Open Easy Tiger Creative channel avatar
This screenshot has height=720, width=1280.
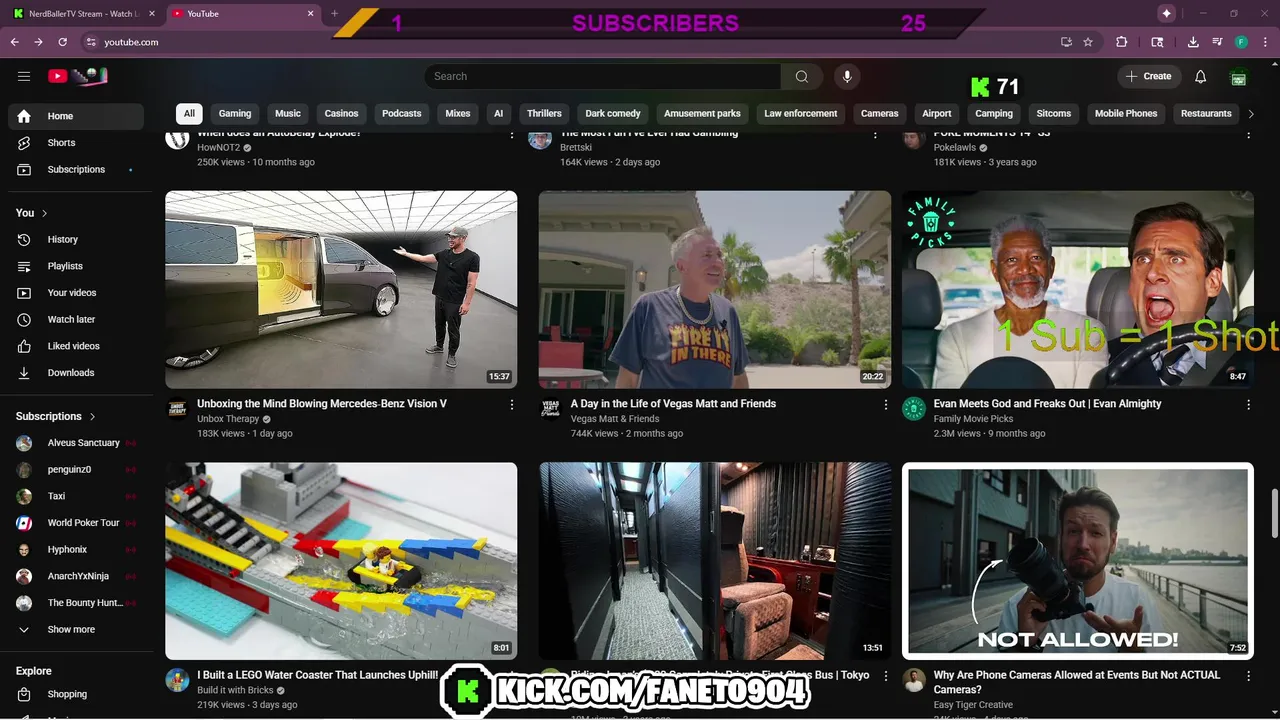click(914, 680)
